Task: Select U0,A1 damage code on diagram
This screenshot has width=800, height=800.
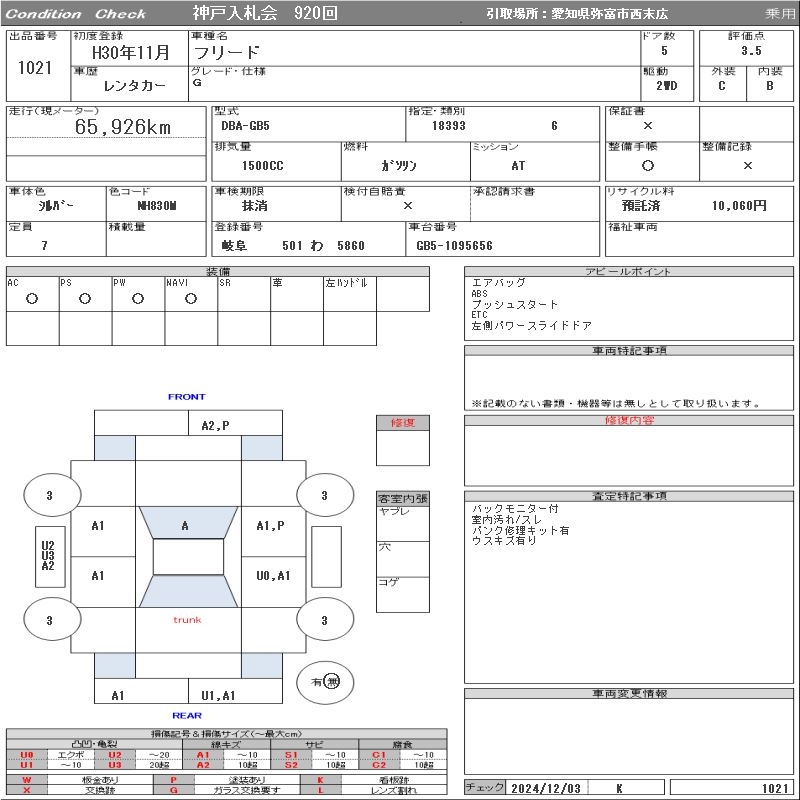Action: pos(273,576)
